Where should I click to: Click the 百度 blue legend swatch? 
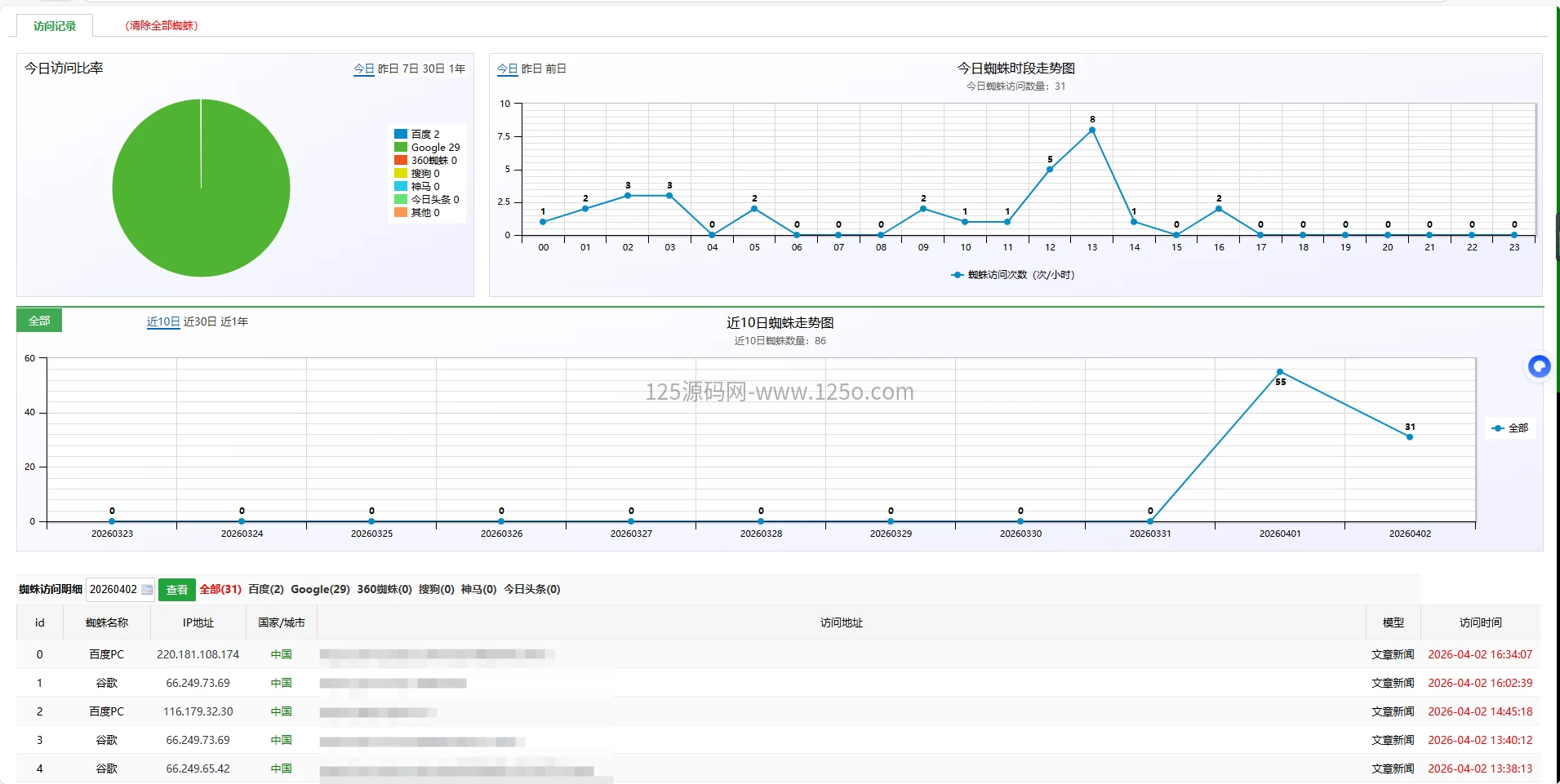401,135
